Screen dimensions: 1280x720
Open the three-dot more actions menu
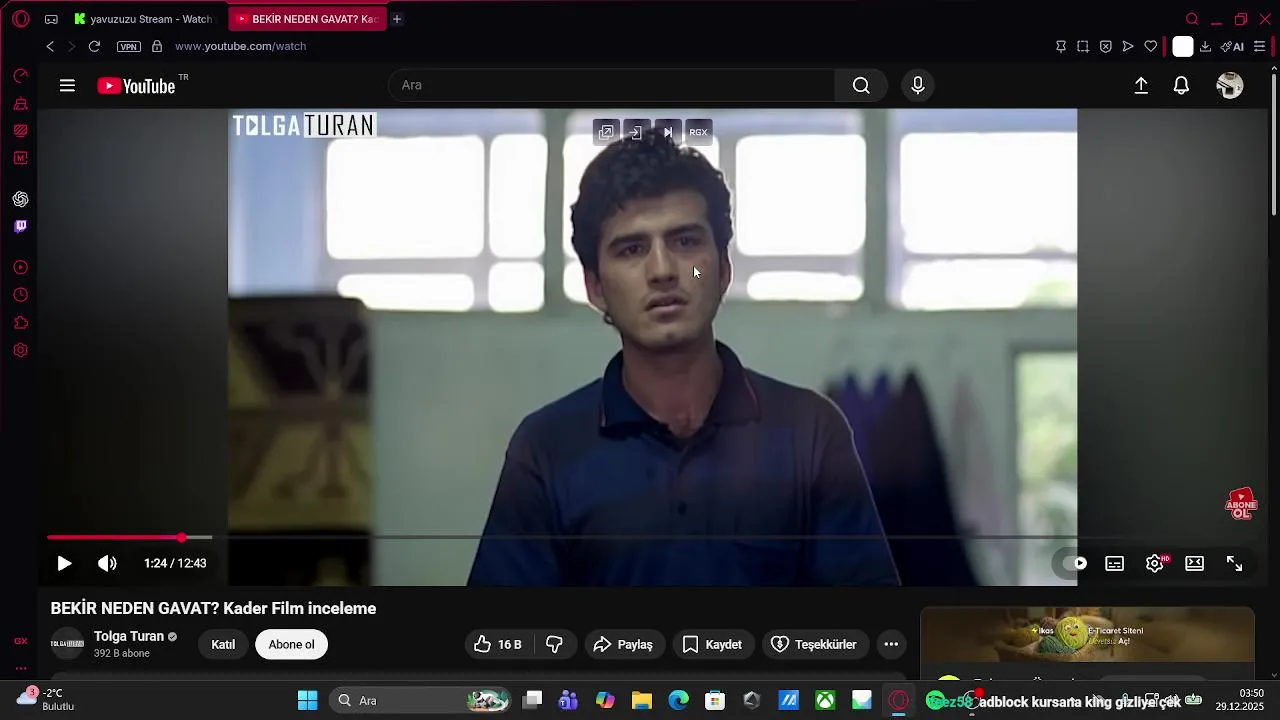pos(891,645)
